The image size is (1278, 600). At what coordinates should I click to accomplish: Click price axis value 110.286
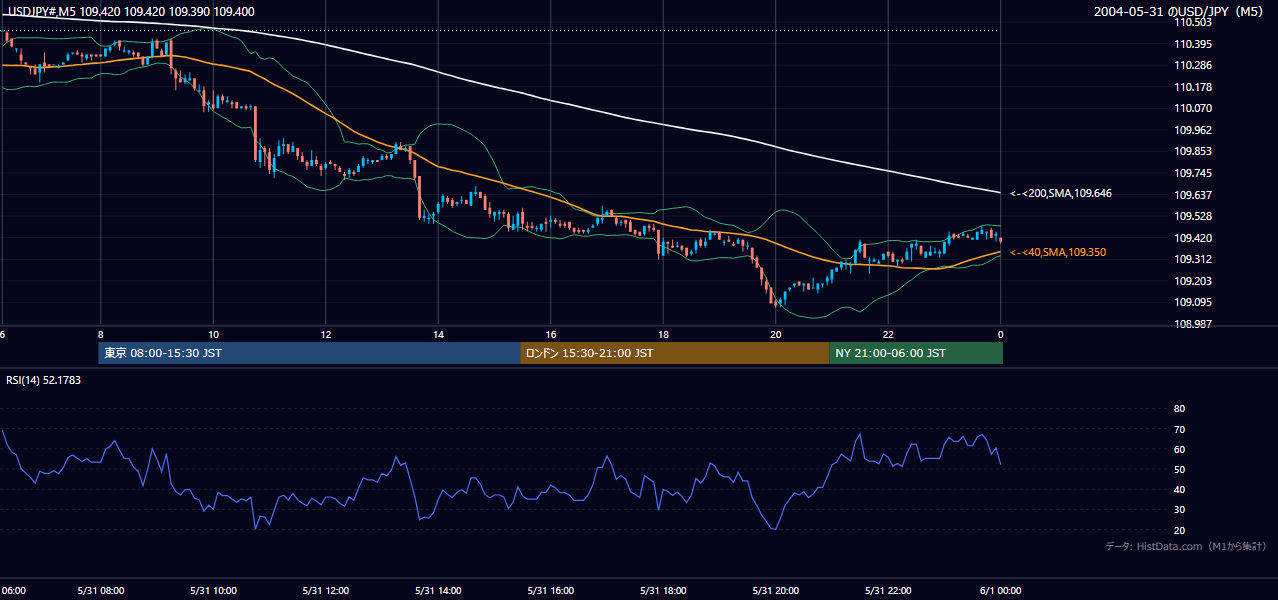click(x=1193, y=65)
